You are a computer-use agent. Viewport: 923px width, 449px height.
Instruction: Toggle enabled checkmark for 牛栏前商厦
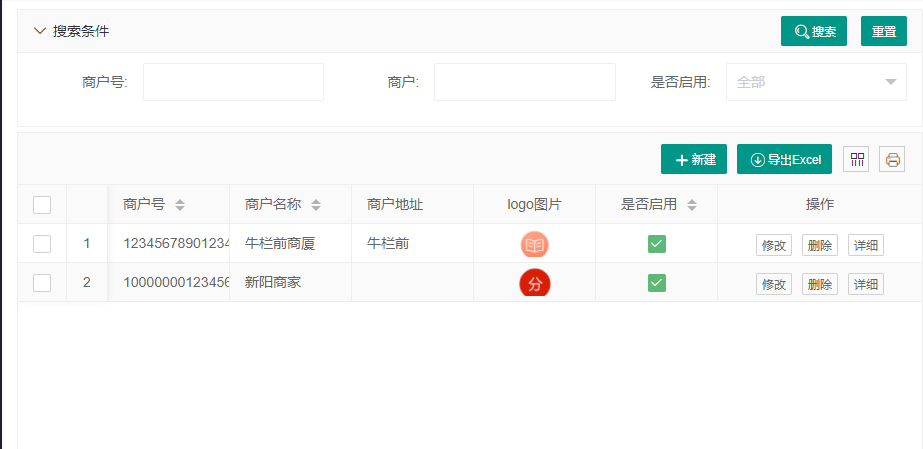pyautogui.click(x=657, y=244)
